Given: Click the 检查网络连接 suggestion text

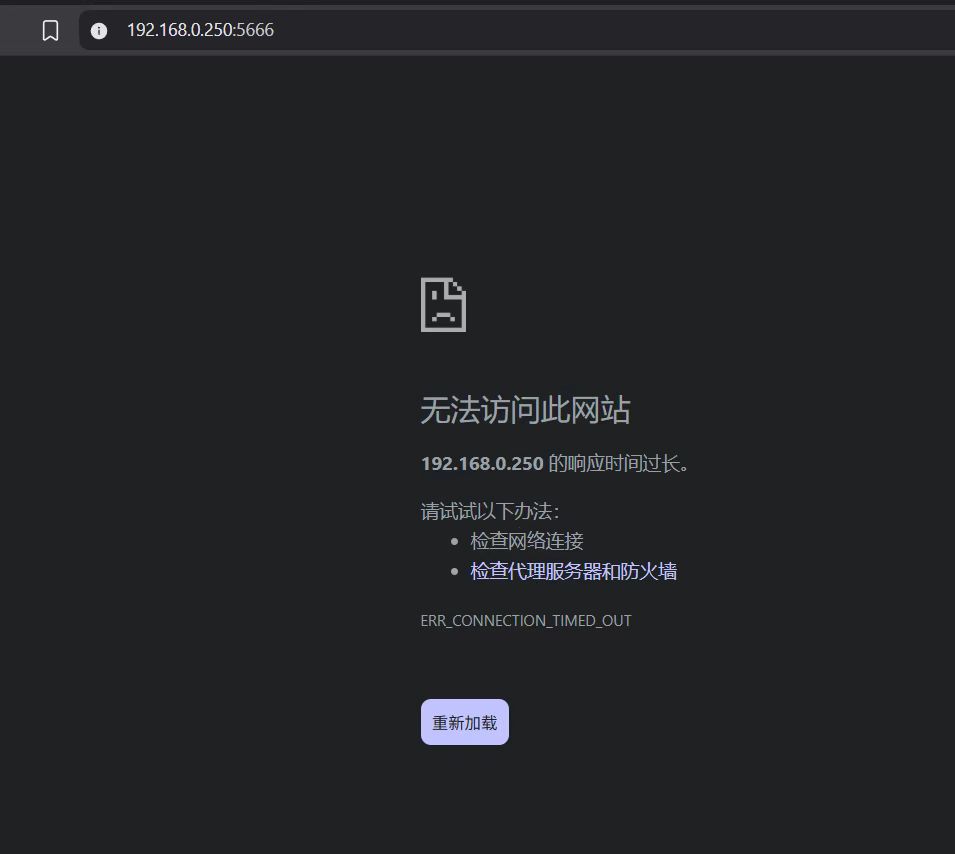Looking at the screenshot, I should point(526,541).
